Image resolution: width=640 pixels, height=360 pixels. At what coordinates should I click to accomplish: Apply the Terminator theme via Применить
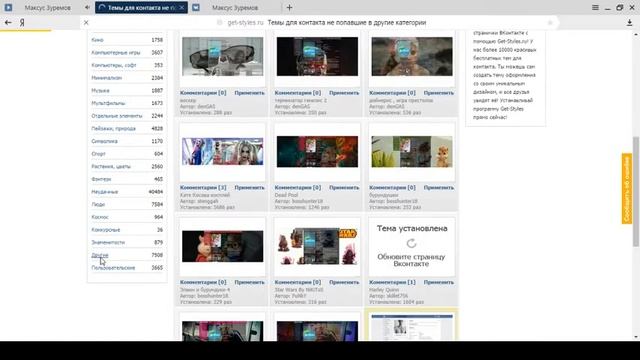click(344, 93)
